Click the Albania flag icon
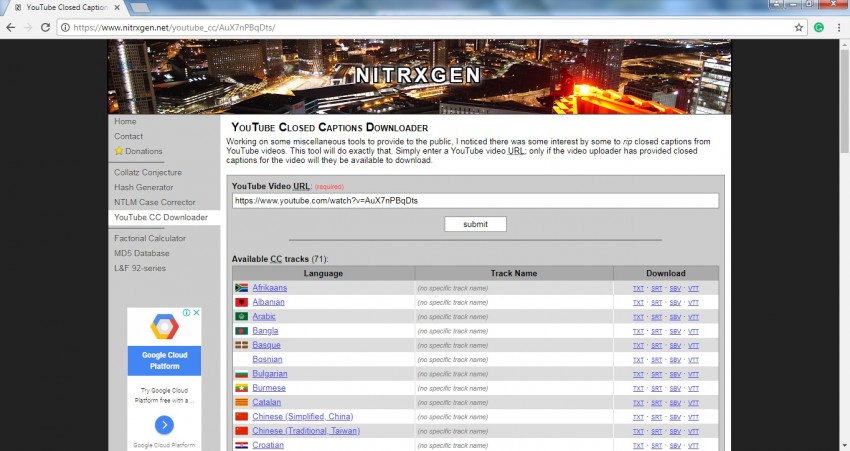850x451 pixels. 242,302
